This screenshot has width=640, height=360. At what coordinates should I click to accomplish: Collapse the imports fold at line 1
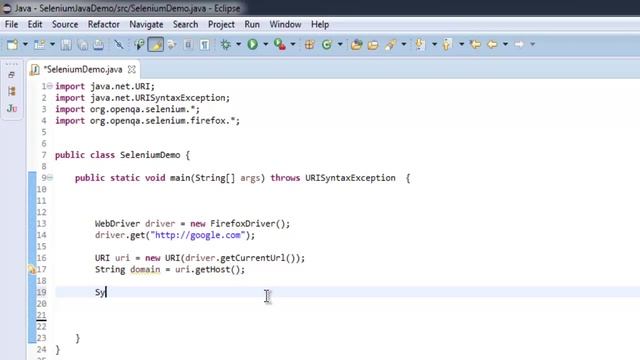[x=49, y=86]
